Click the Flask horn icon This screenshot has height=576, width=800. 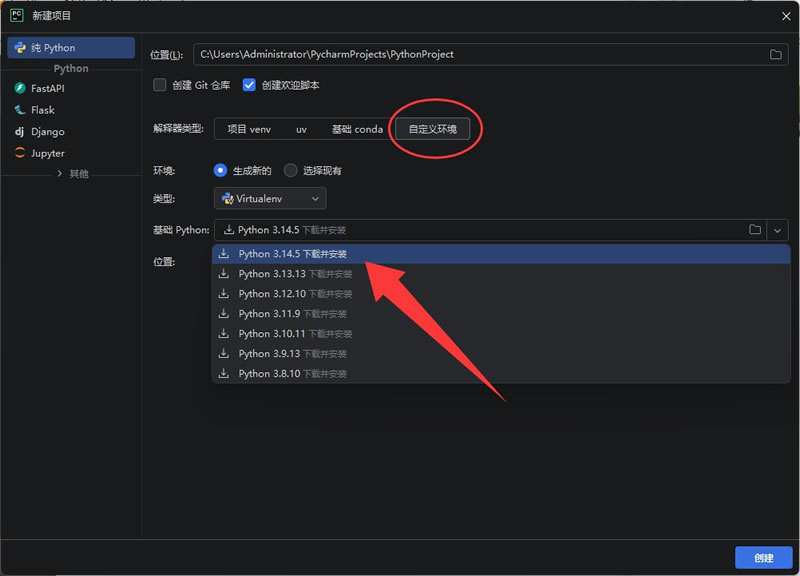(x=20, y=110)
